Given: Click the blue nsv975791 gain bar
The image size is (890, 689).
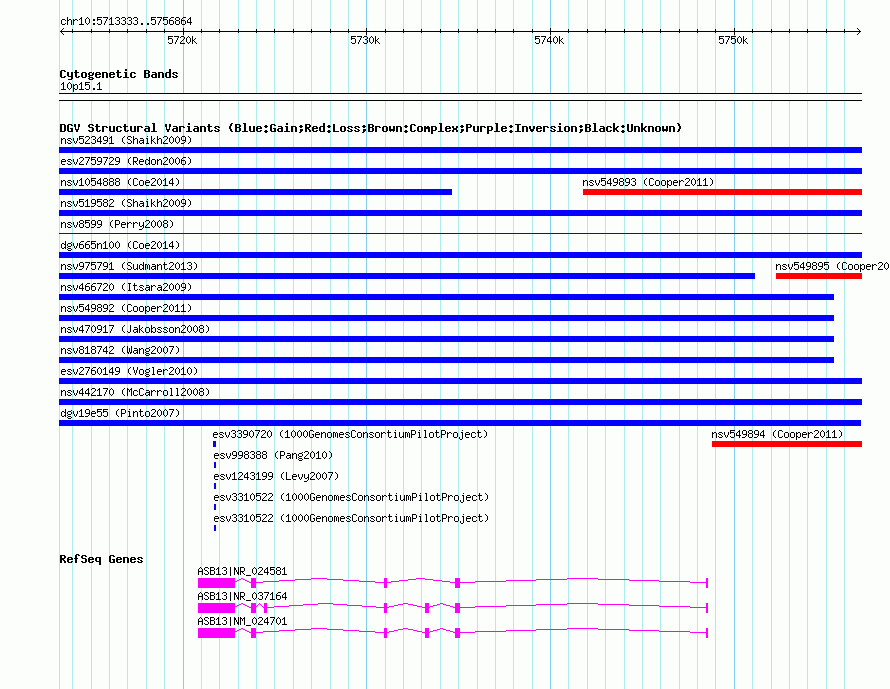Looking at the screenshot, I should click(407, 276).
